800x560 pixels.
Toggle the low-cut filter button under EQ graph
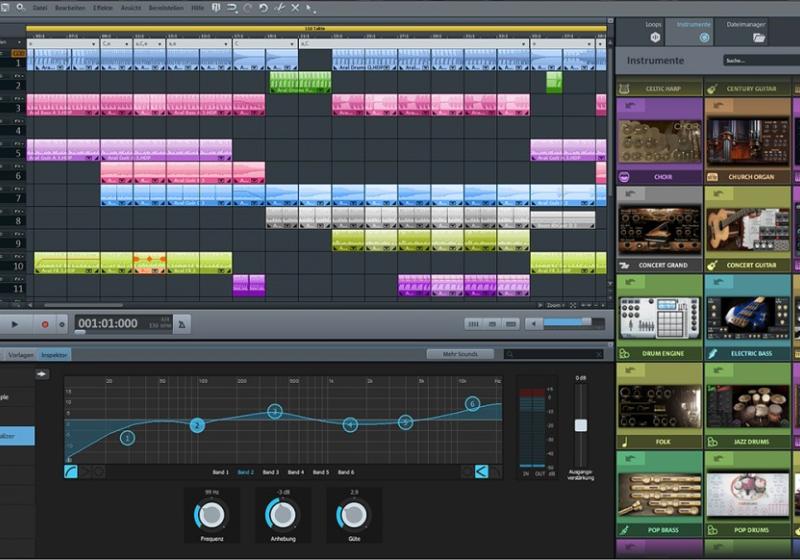(x=72, y=471)
